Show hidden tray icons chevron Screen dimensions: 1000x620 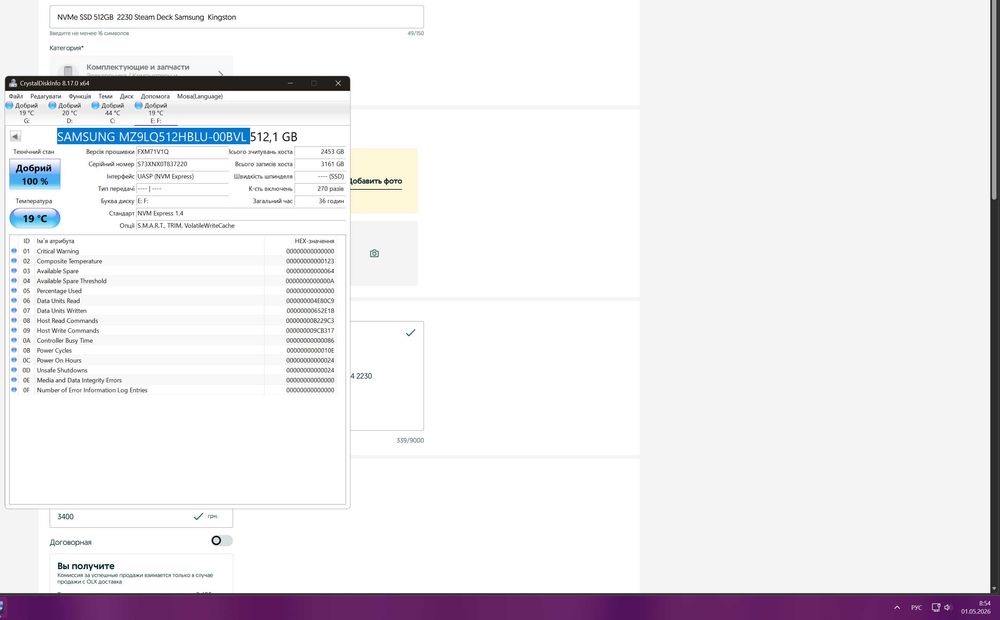tap(897, 607)
